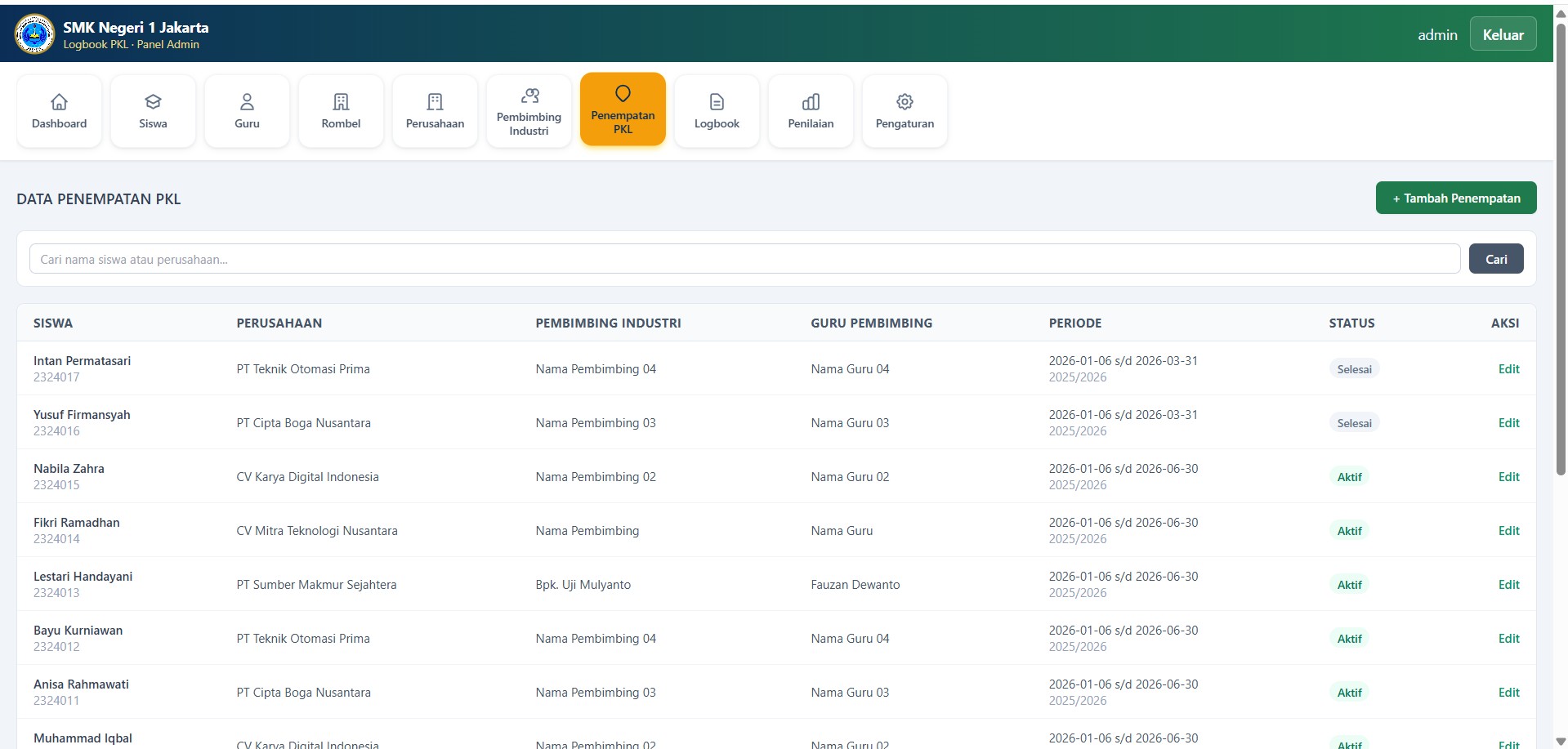Select student name Nabila Zahra

click(69, 468)
